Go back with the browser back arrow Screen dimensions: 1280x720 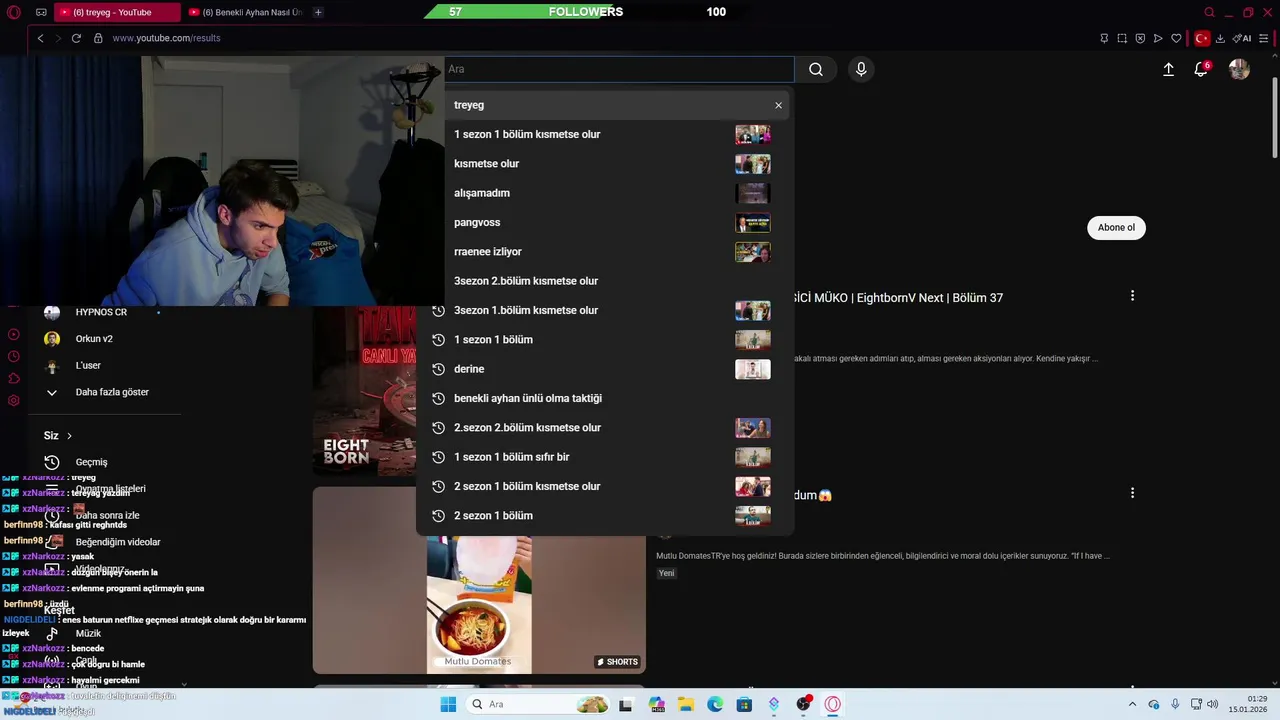coord(40,38)
